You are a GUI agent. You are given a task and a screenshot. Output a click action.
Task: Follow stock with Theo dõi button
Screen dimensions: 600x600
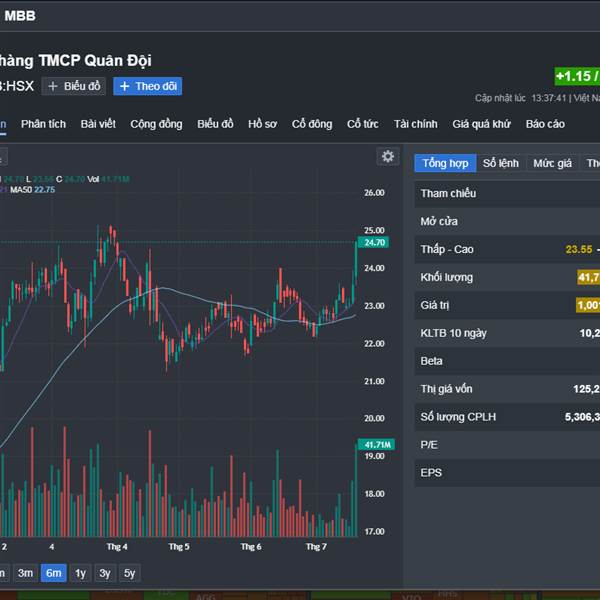[147, 86]
